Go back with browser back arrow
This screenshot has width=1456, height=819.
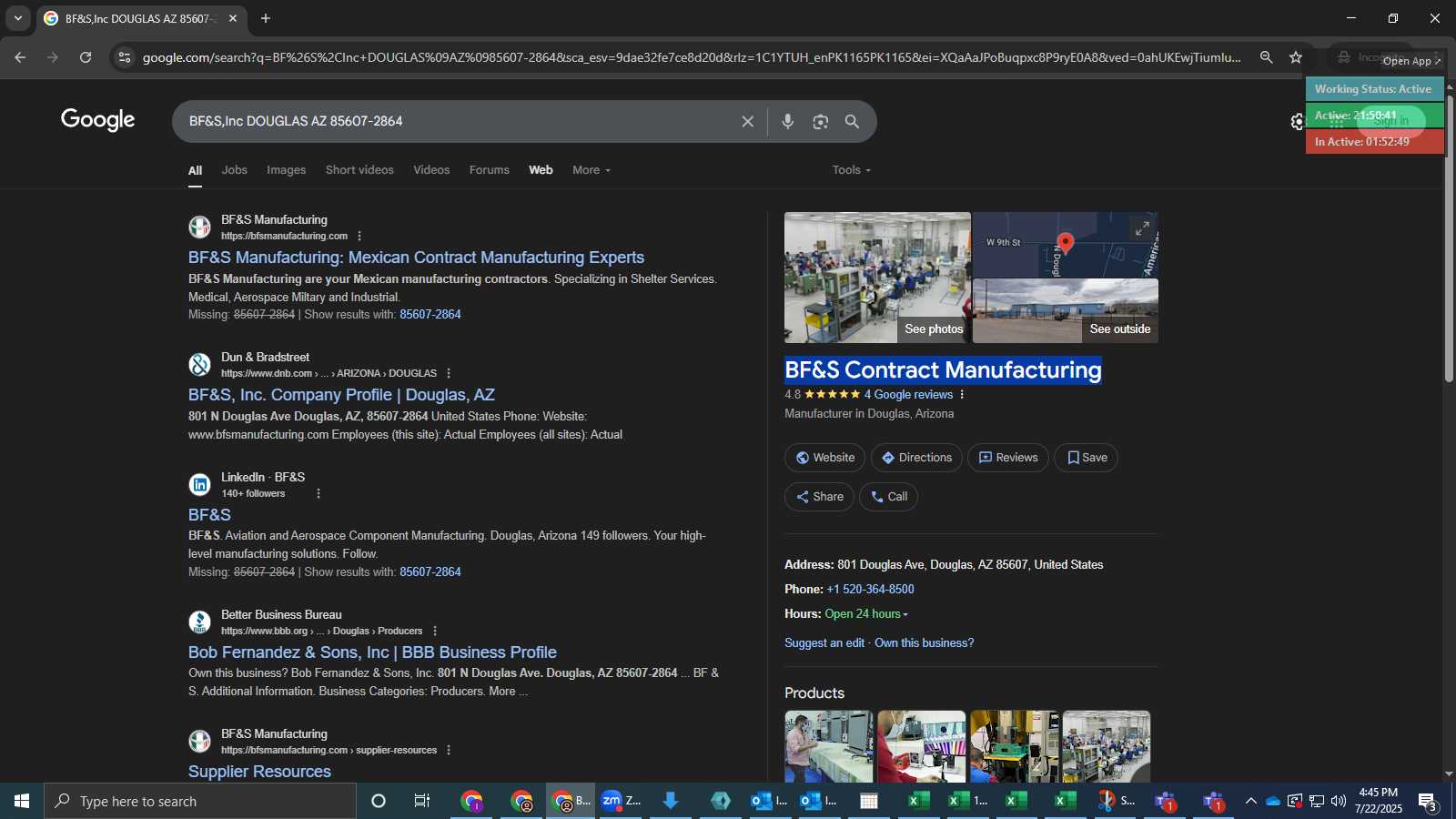pyautogui.click(x=20, y=57)
